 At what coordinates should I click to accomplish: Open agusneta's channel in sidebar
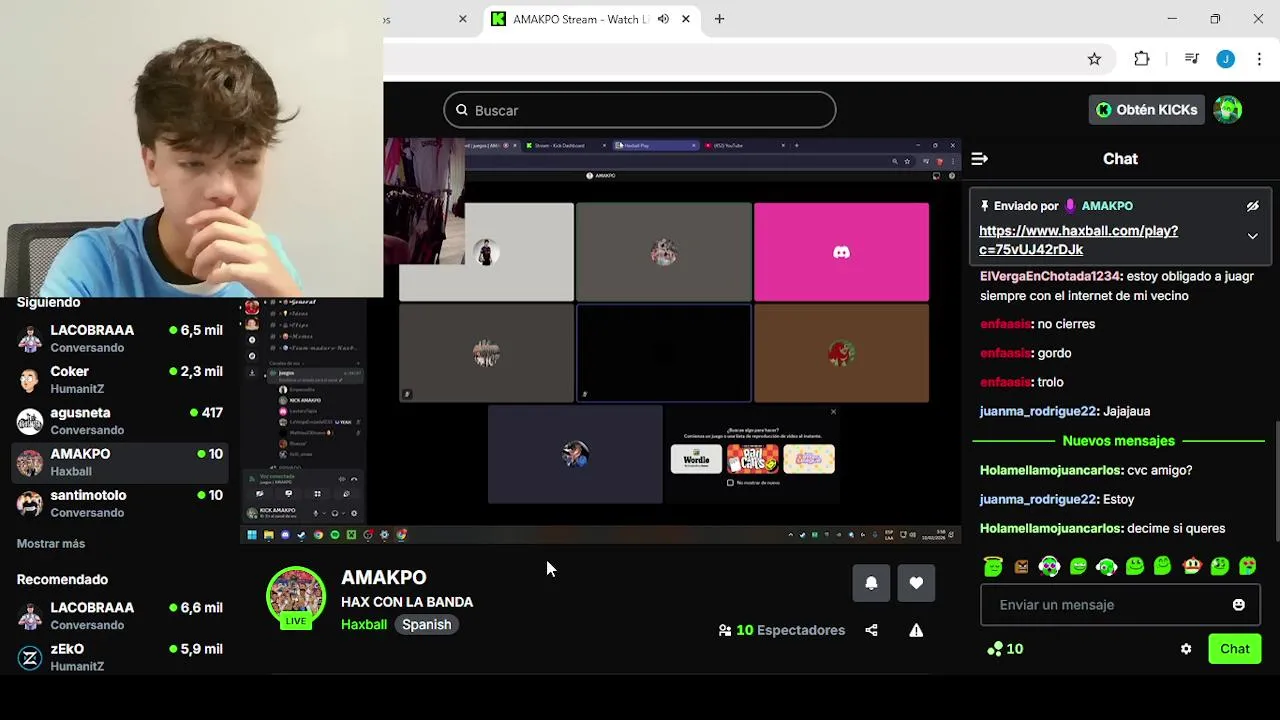pos(120,421)
